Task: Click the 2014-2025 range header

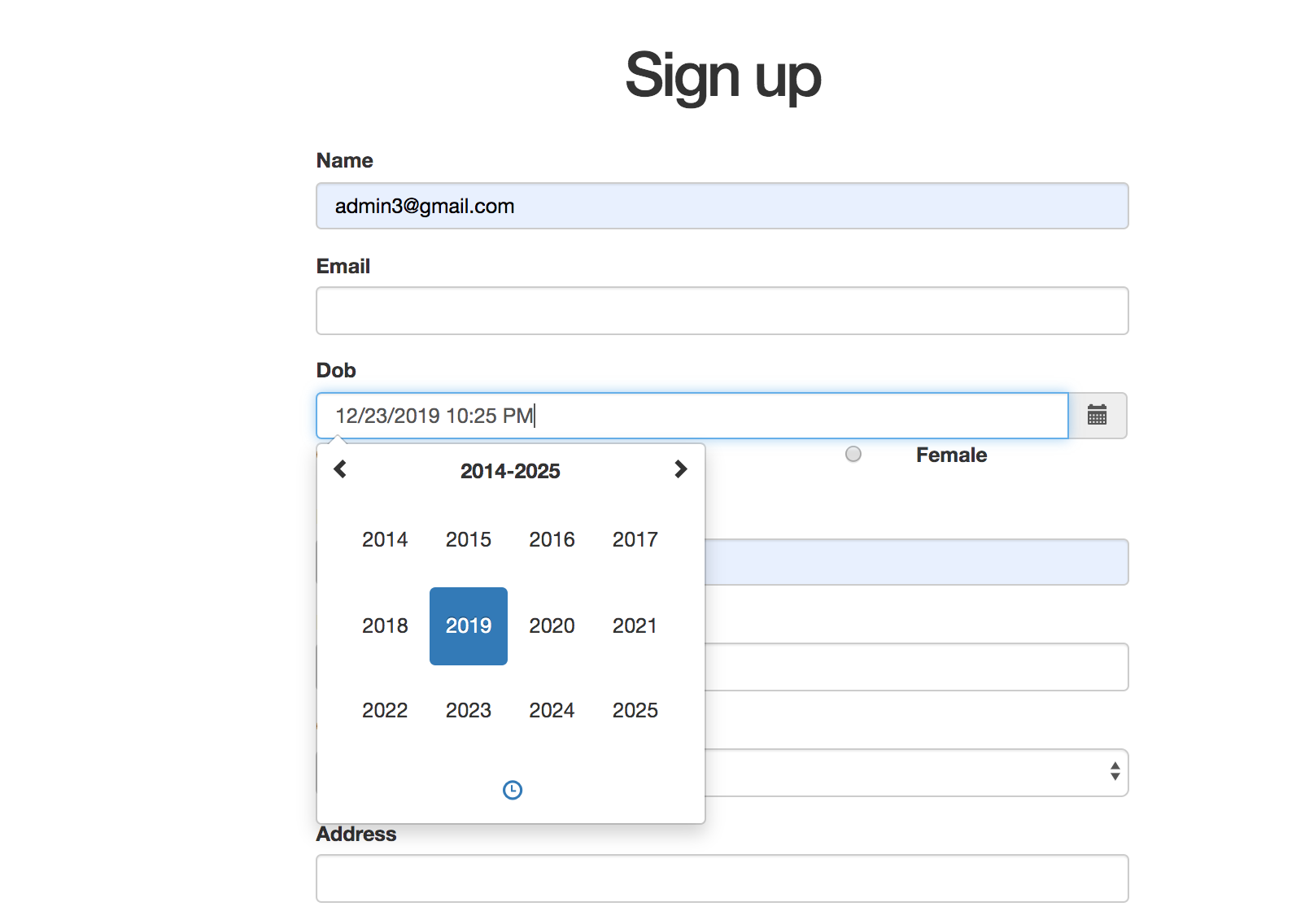Action: click(x=510, y=471)
